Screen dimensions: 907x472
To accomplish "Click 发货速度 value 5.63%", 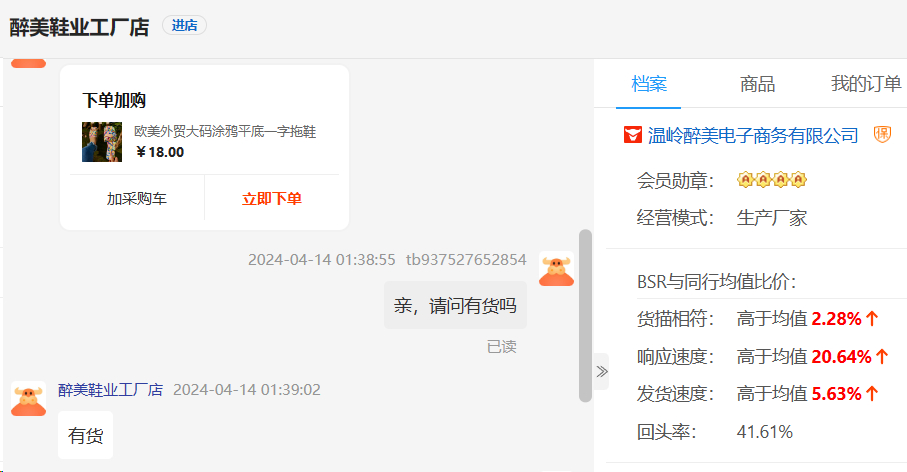I will [836, 394].
